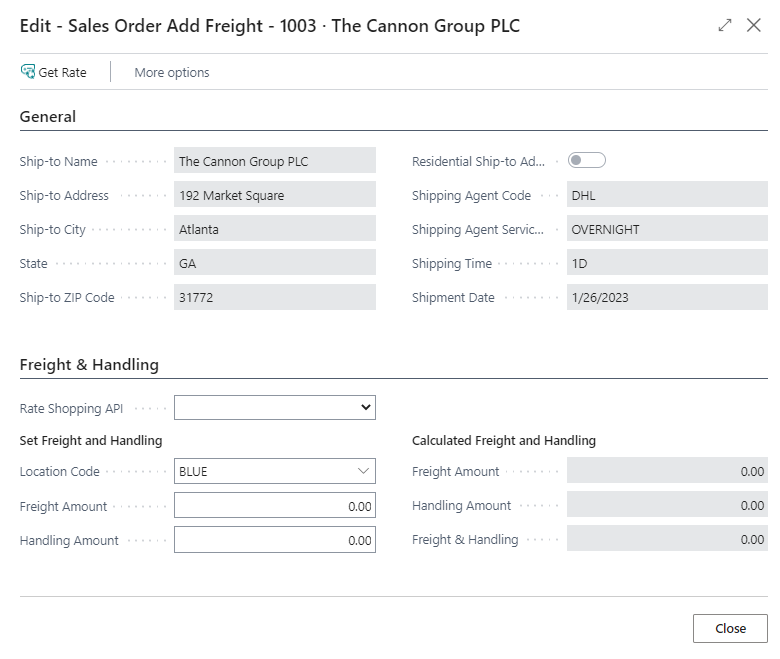Expand the dialog to full screen
The height and width of the screenshot is (659, 780).
click(725, 26)
